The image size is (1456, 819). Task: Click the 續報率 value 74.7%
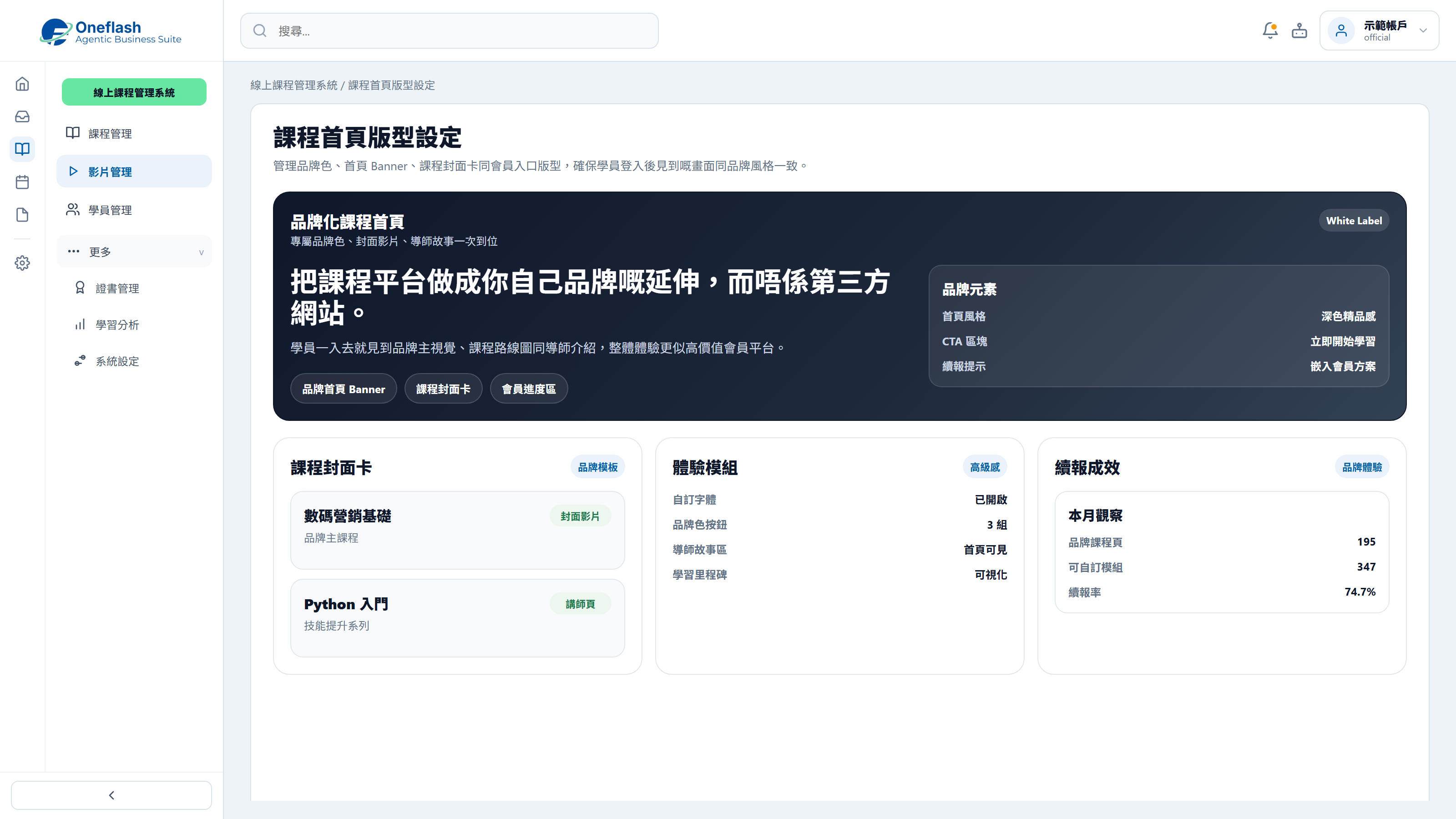pos(1360,592)
